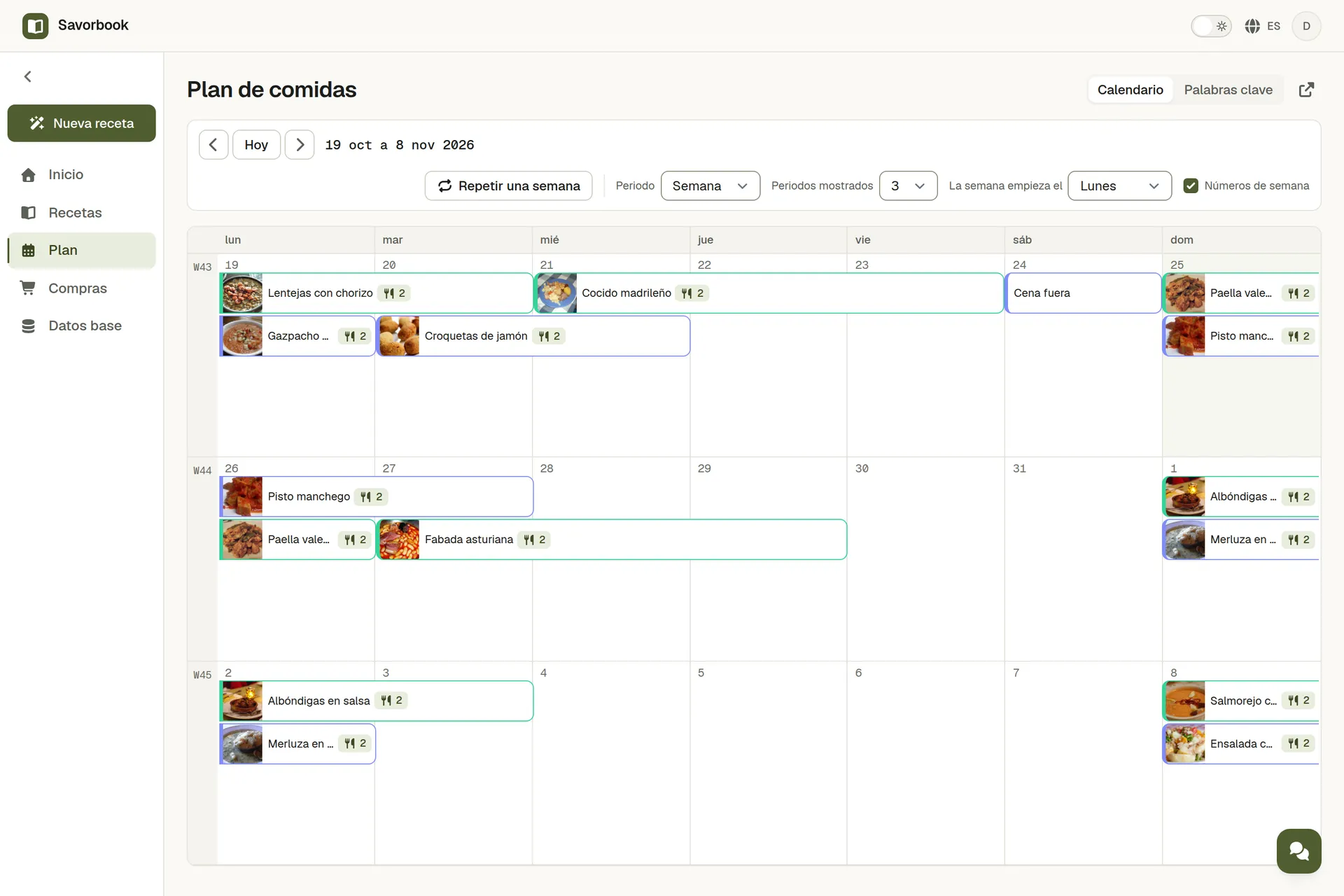Select the Cena fuera entry
Image resolution: width=1344 pixels, height=896 pixels.
pos(1083,293)
